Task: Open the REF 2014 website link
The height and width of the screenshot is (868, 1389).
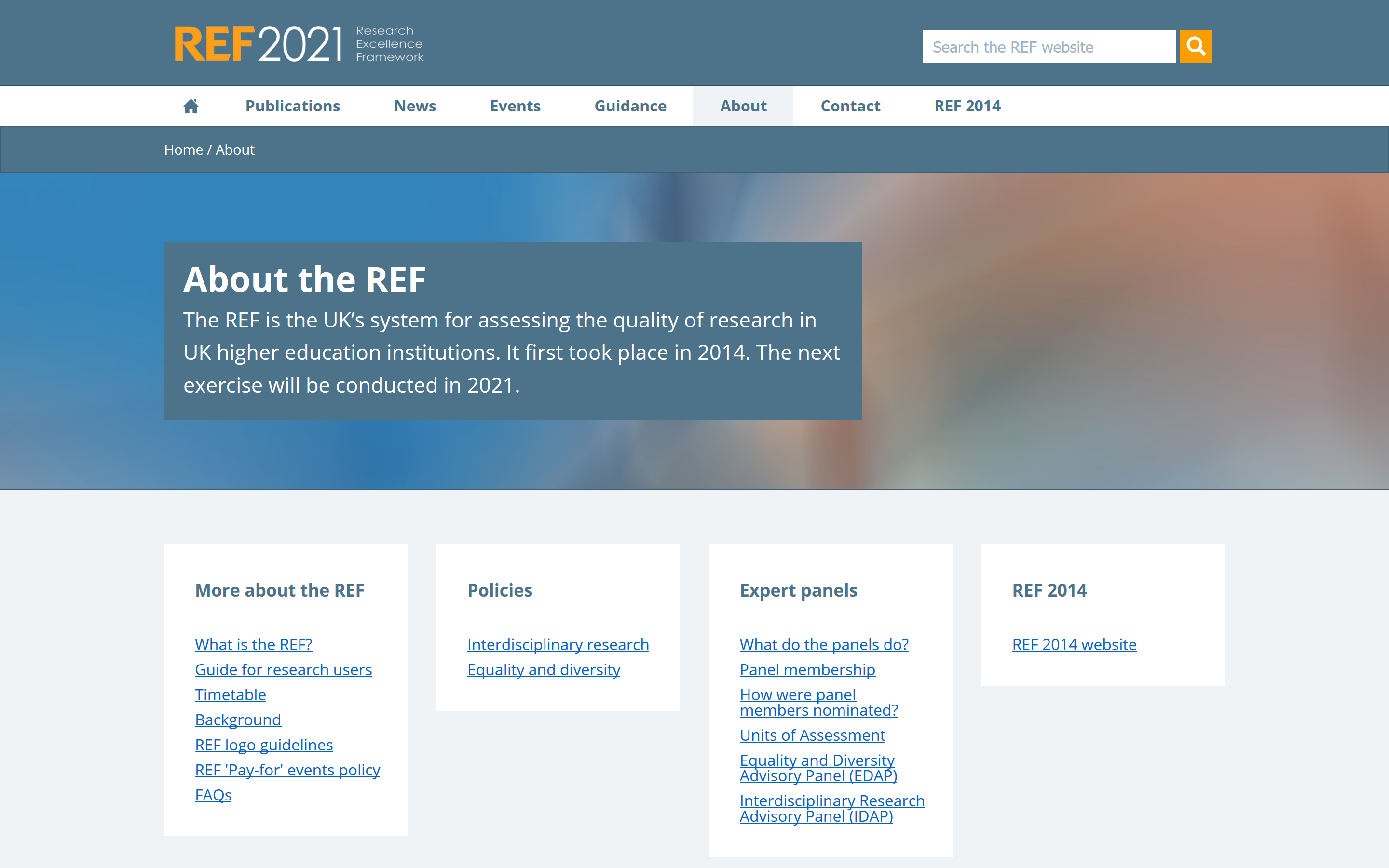Action: [1073, 644]
